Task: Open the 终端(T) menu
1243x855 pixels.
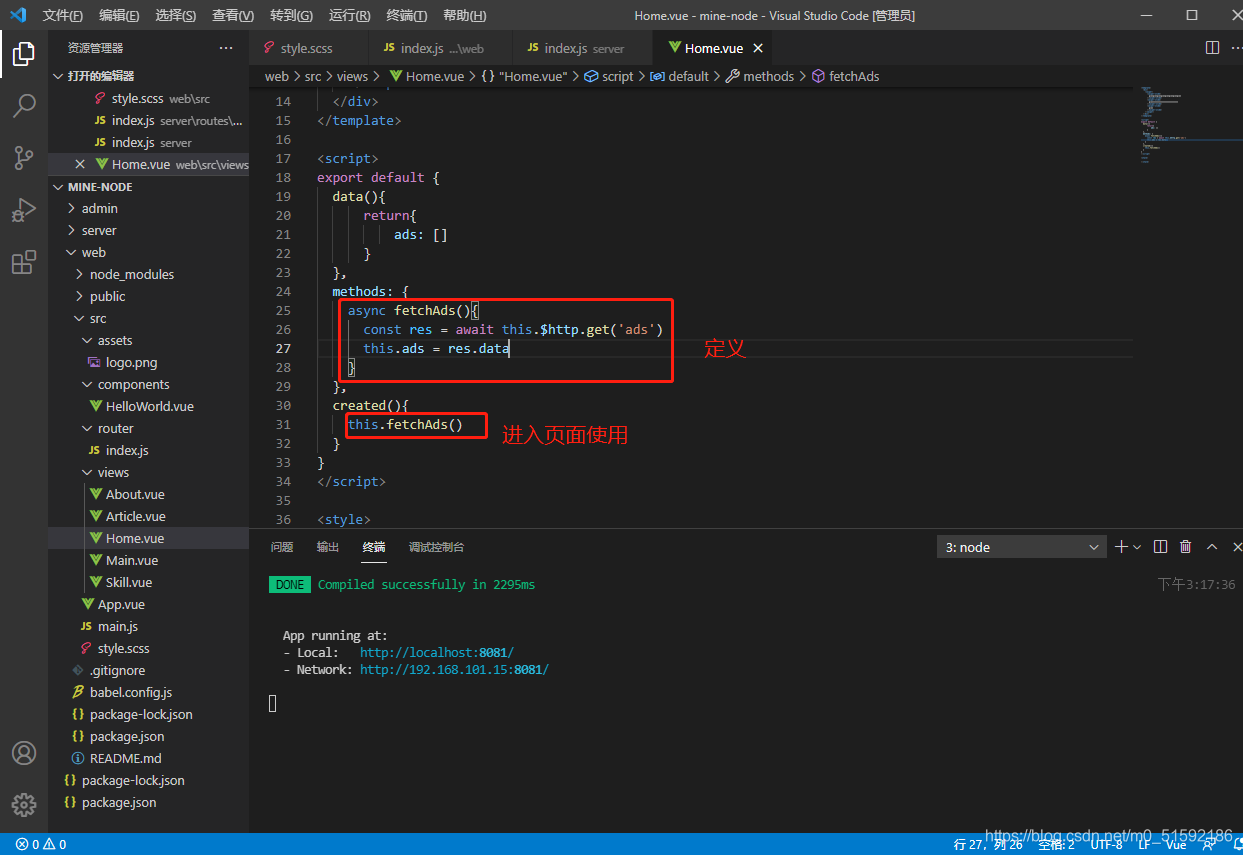Action: pyautogui.click(x=406, y=15)
